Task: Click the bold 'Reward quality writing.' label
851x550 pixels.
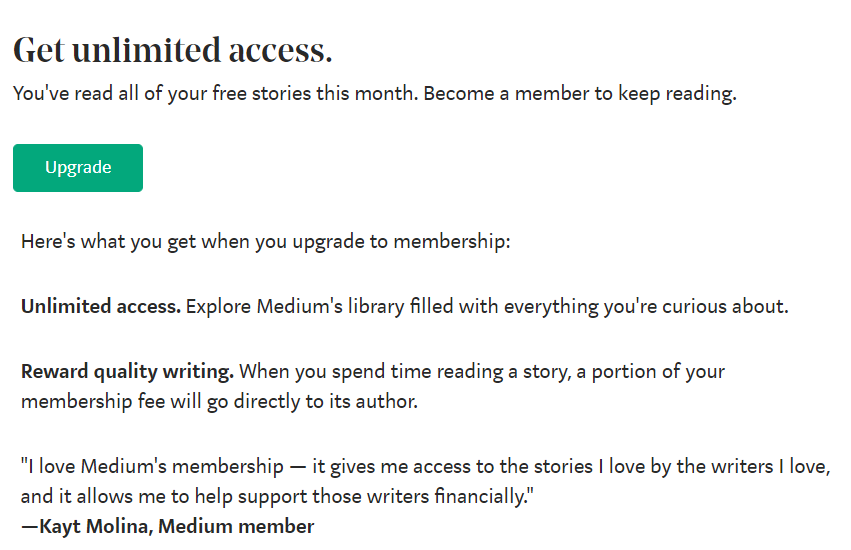Action: point(128,372)
